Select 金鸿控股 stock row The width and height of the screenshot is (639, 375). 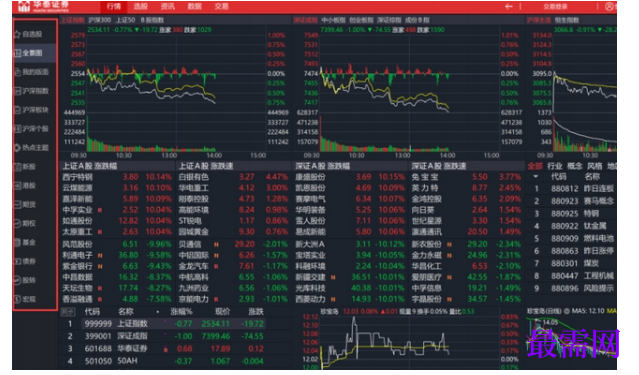point(467,199)
